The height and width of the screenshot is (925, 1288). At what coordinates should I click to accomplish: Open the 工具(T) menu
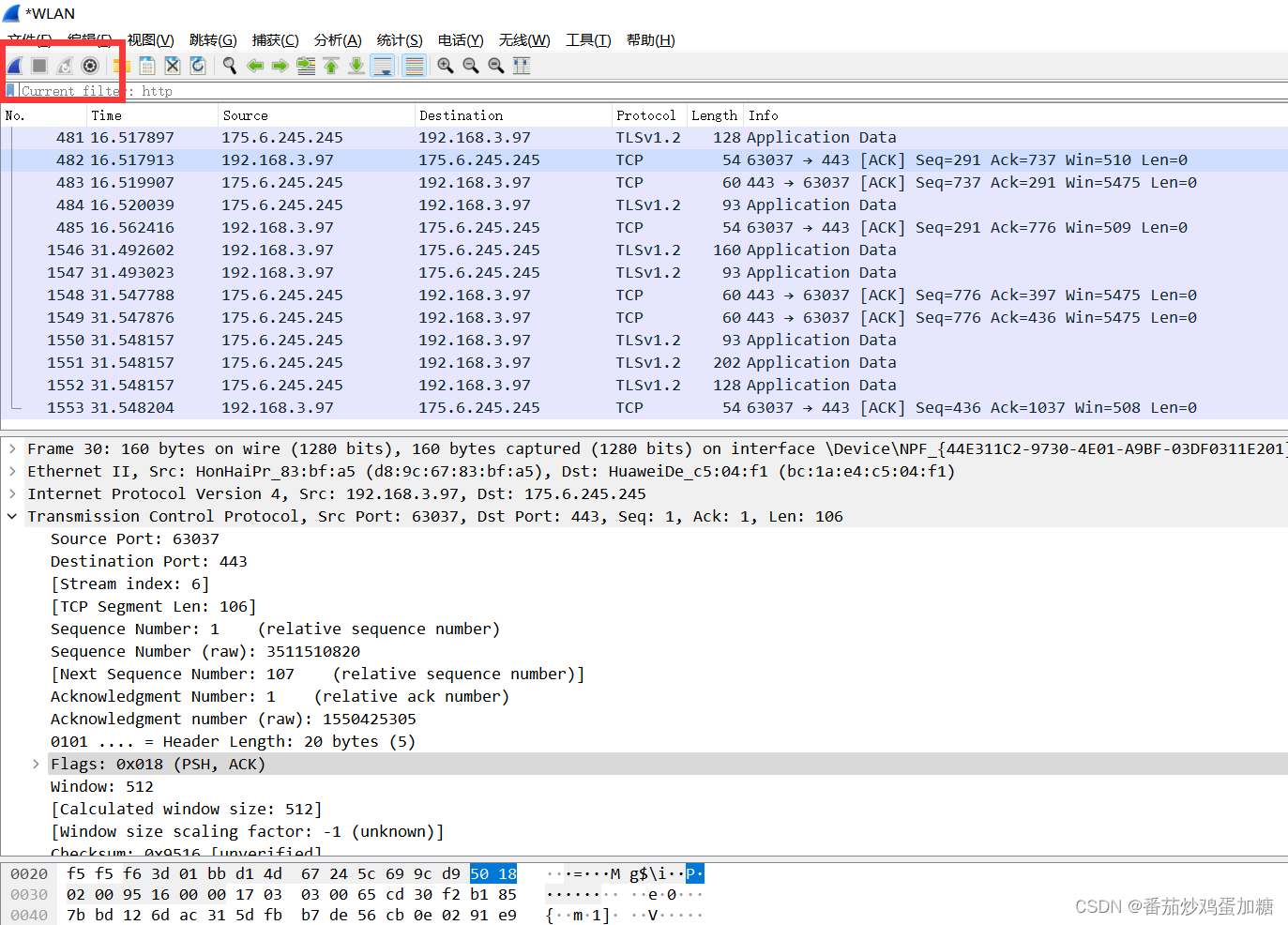(x=588, y=39)
